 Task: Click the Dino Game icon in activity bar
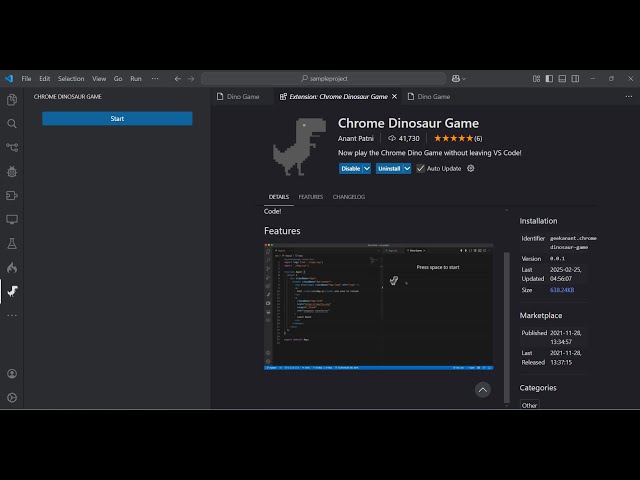coord(12,291)
